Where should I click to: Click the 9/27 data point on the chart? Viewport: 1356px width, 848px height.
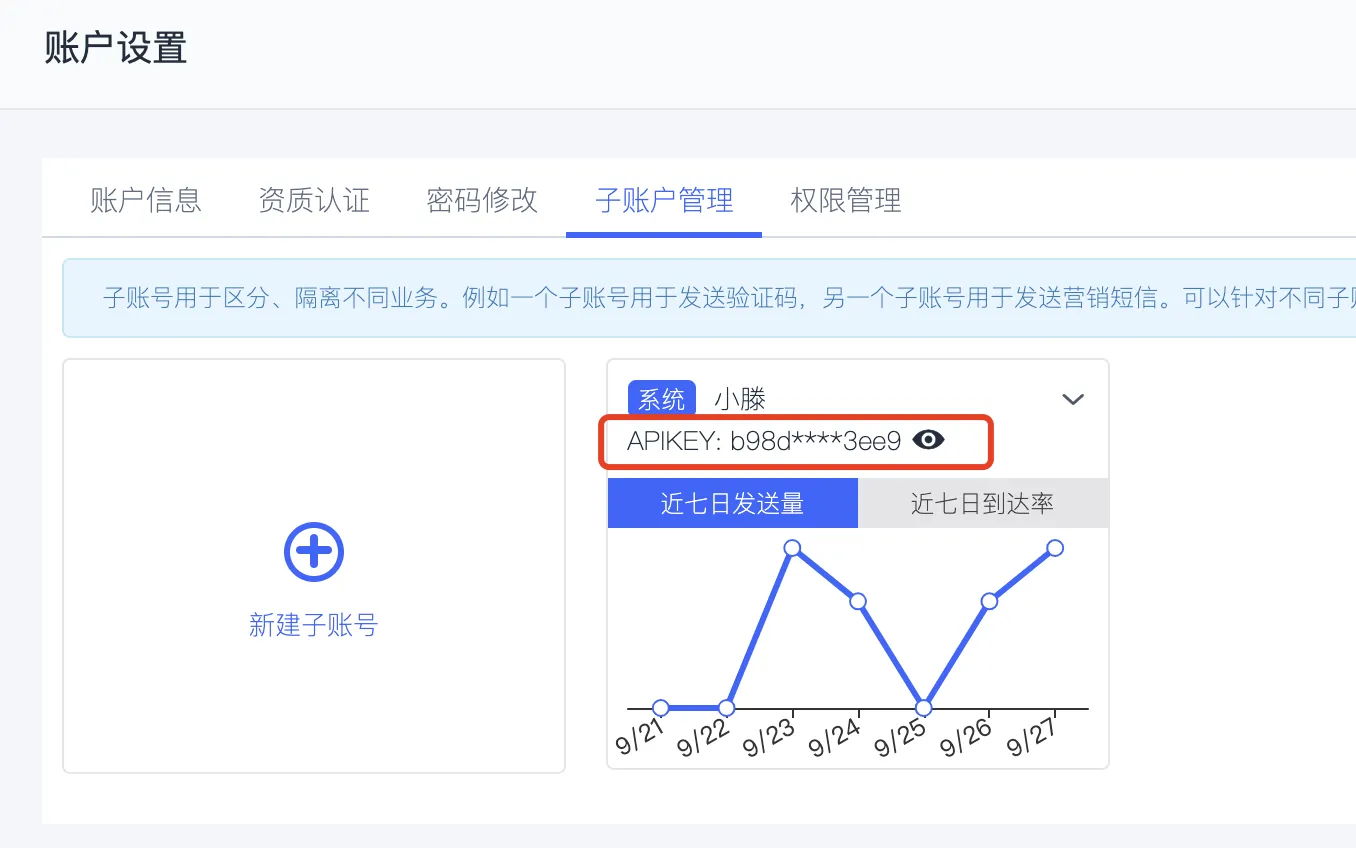pos(1055,548)
